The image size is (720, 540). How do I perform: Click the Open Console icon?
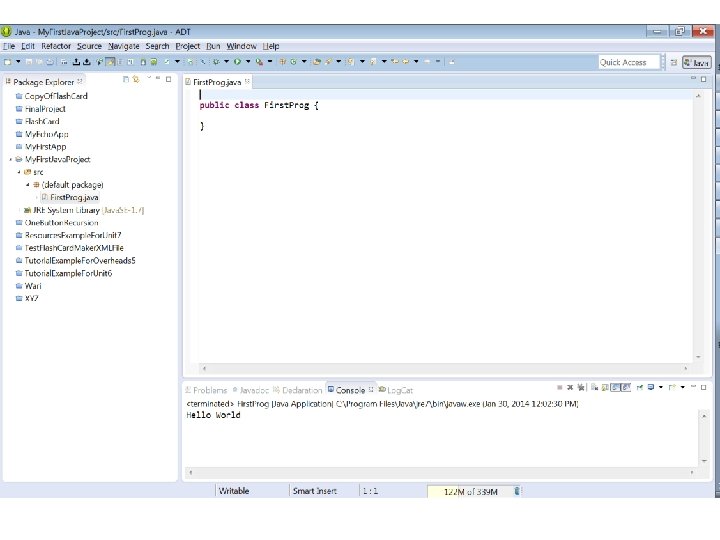pos(672,388)
